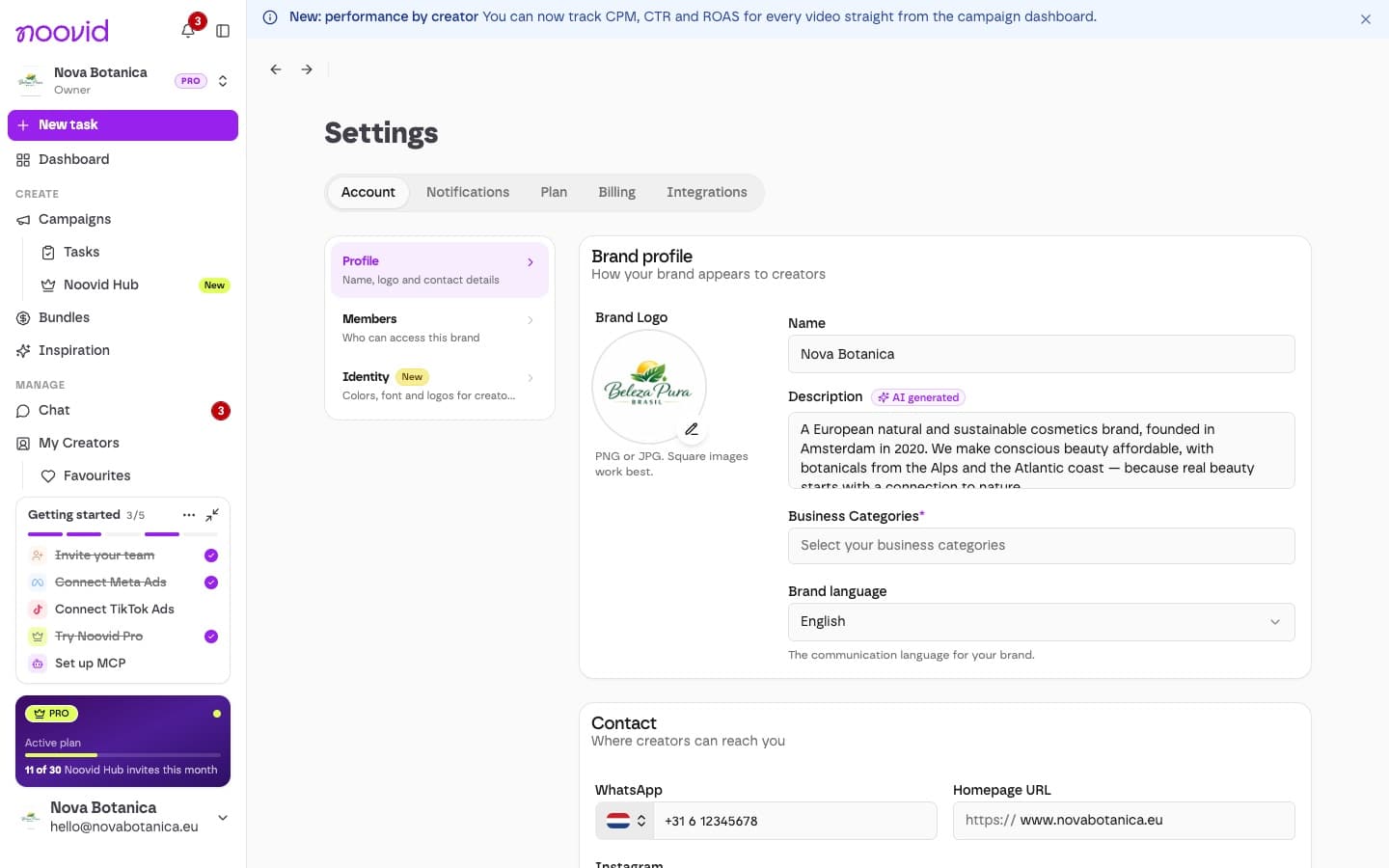Toggle the Connect Meta Ads checkmark
1389x868 pixels.
click(x=211, y=583)
